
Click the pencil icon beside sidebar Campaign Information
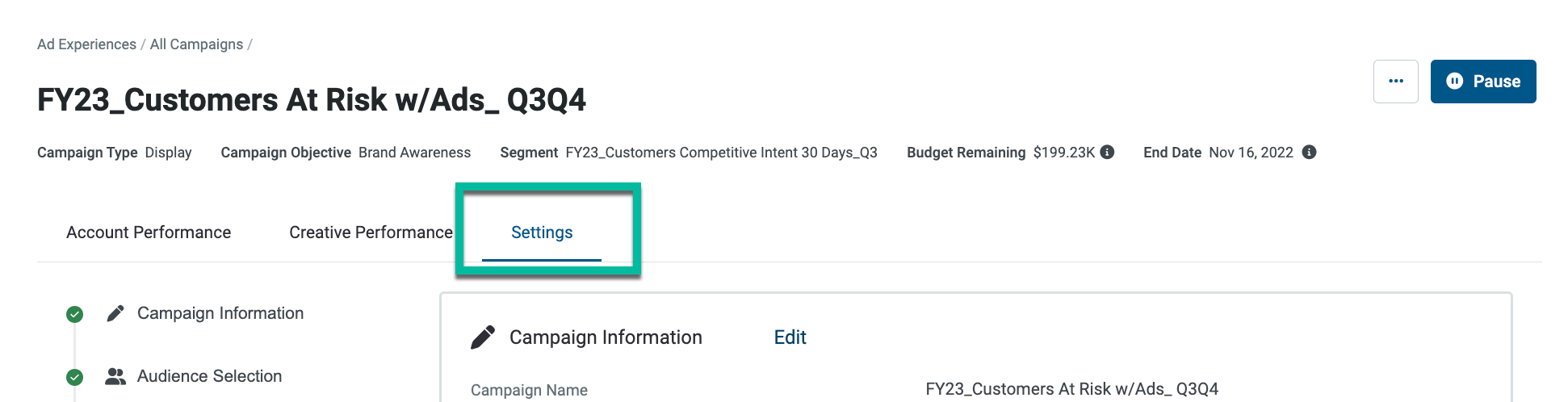pos(115,313)
